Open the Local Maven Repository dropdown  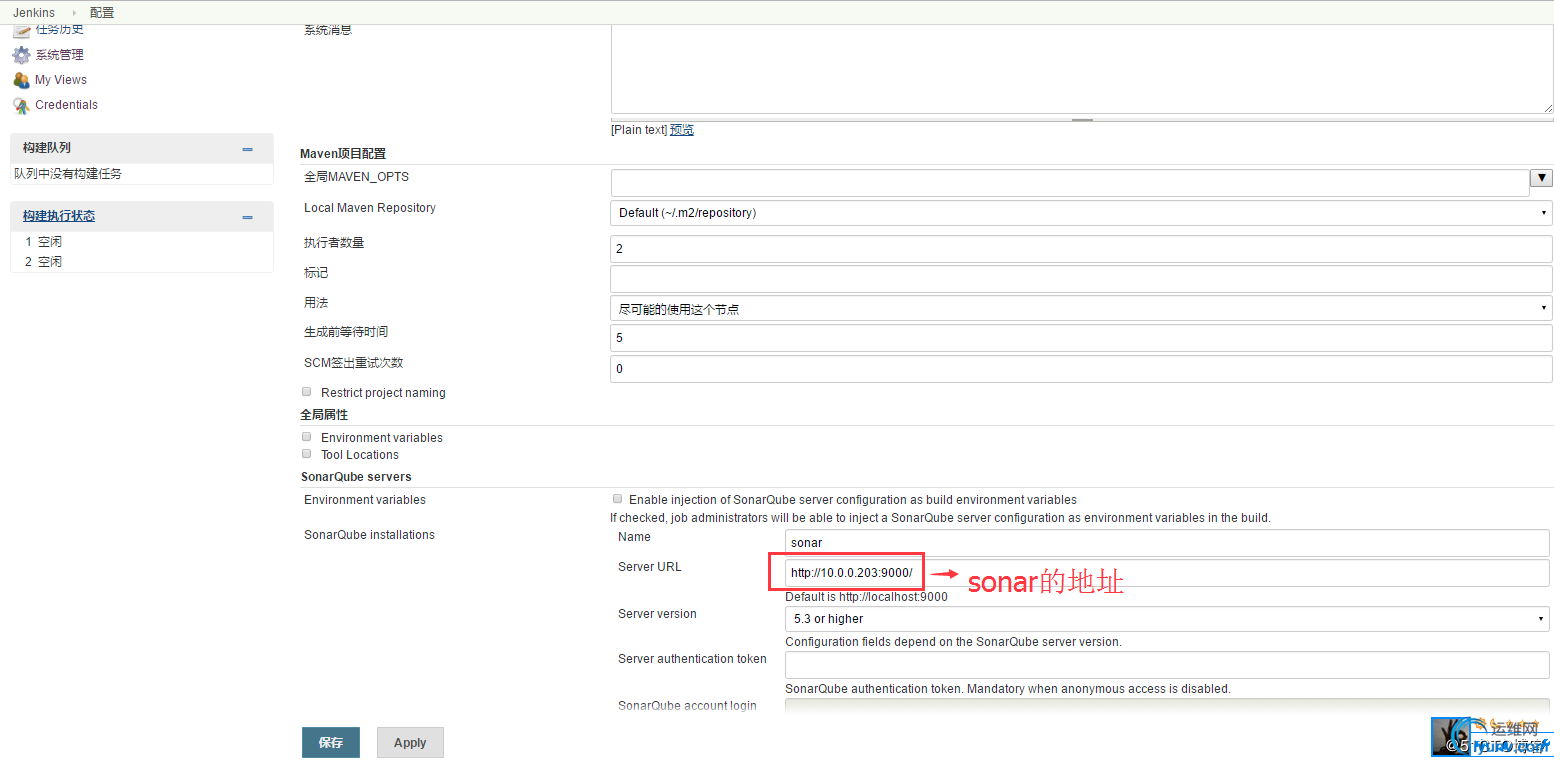point(1081,213)
